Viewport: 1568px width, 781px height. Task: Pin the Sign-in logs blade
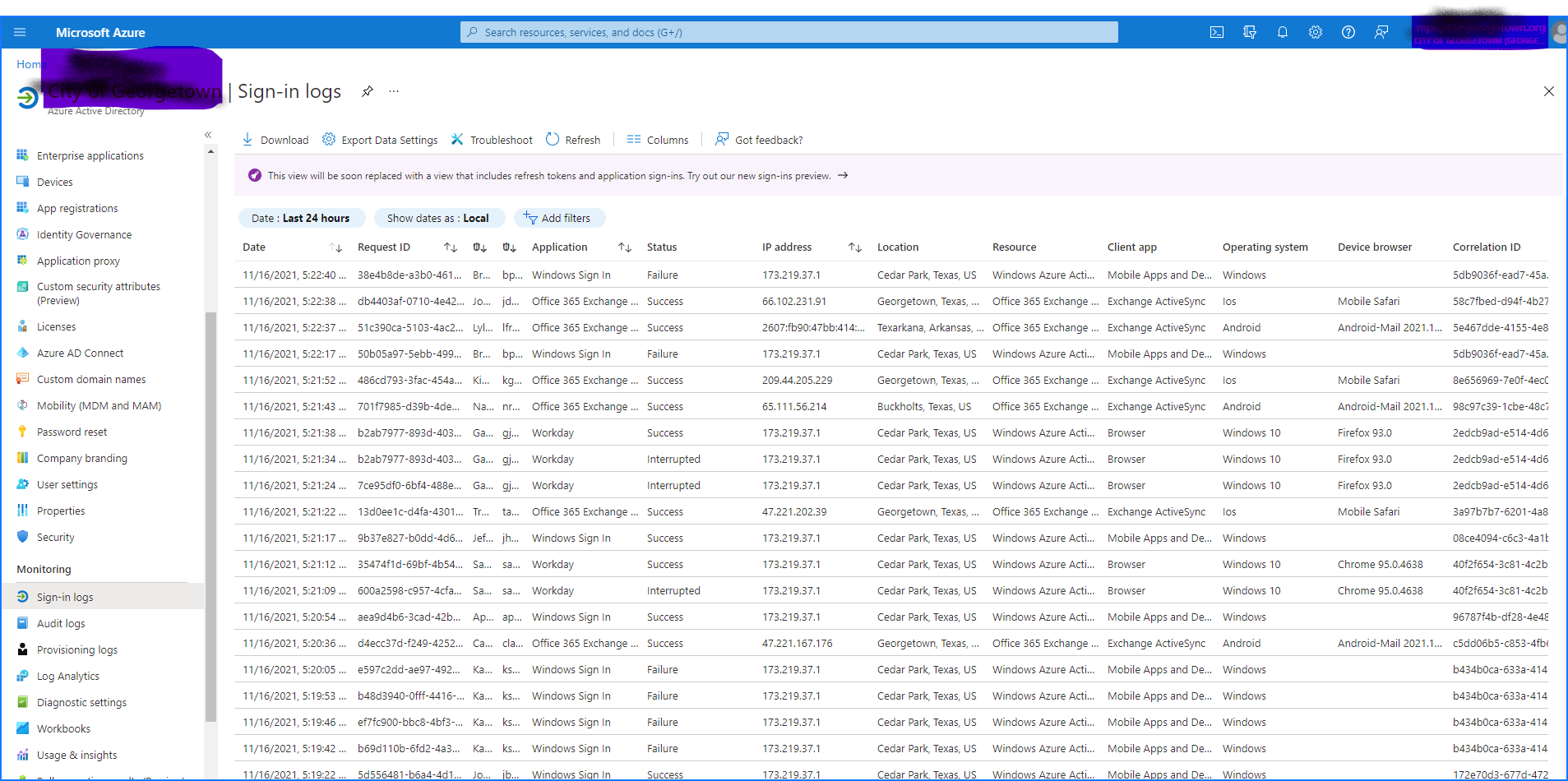coord(368,91)
